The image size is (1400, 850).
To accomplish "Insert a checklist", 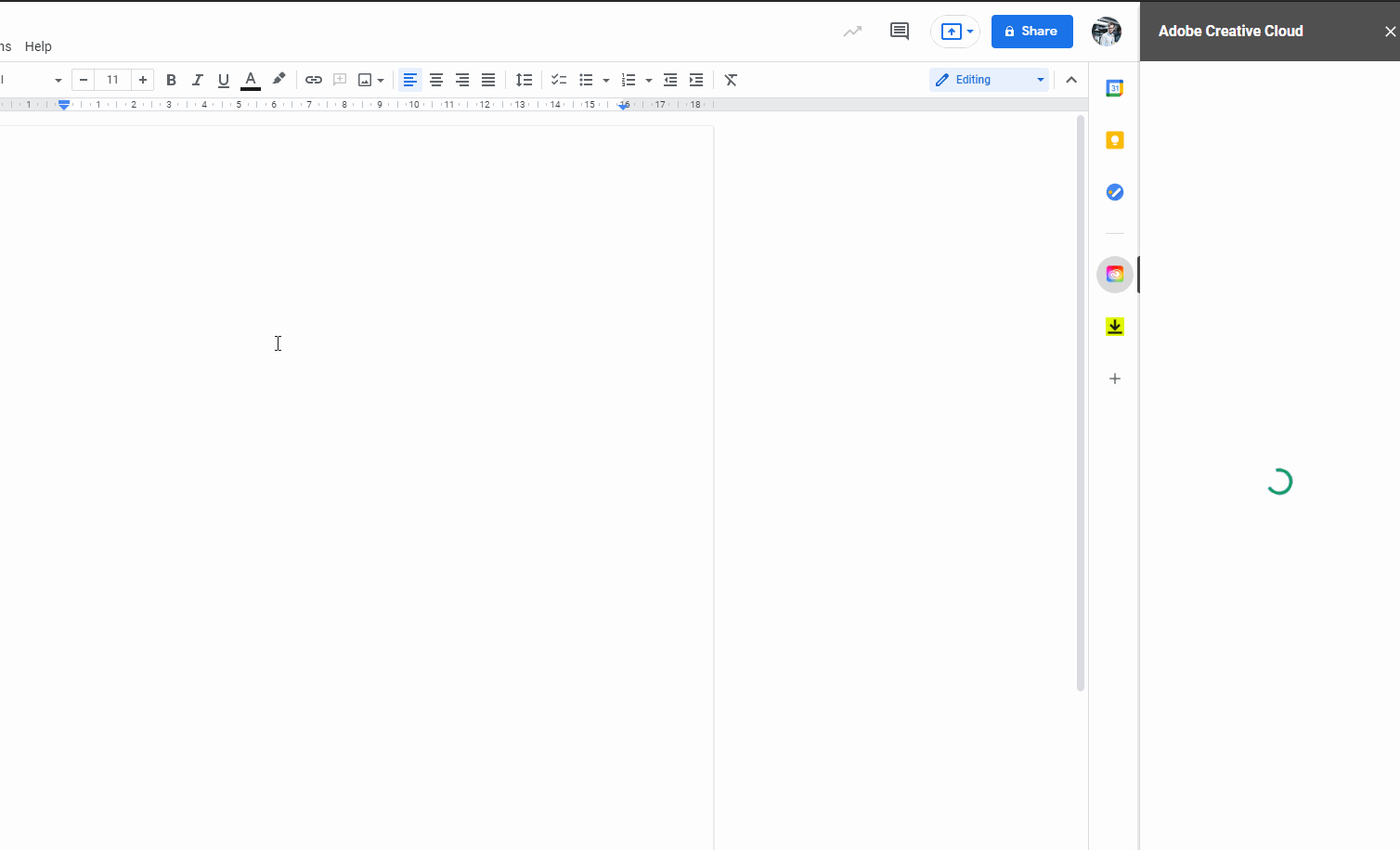I will point(559,80).
